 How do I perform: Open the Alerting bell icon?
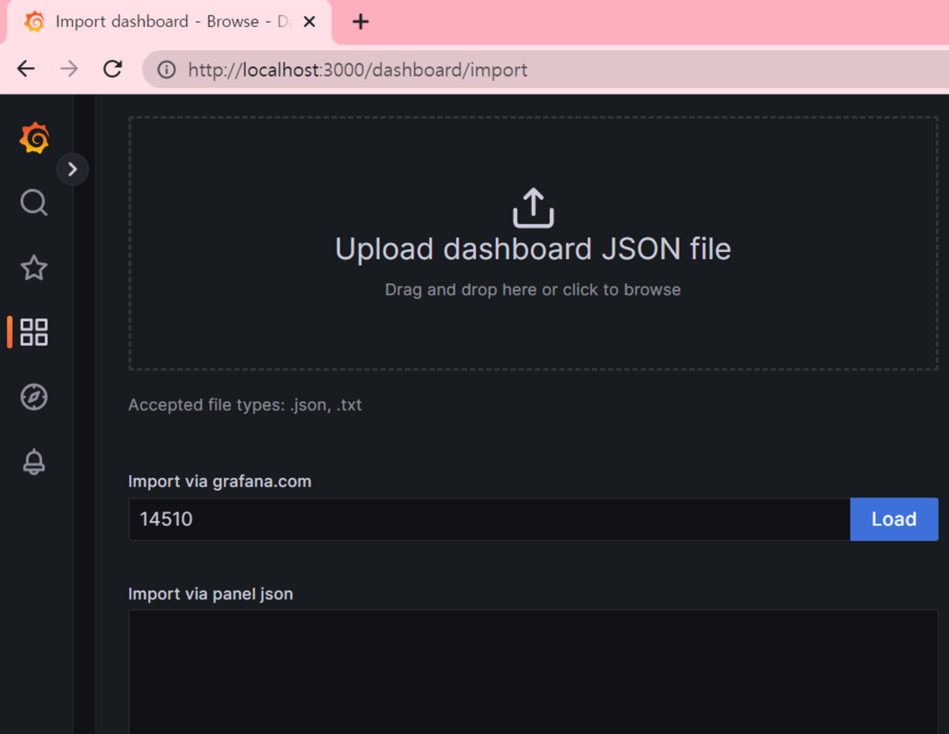click(x=34, y=462)
